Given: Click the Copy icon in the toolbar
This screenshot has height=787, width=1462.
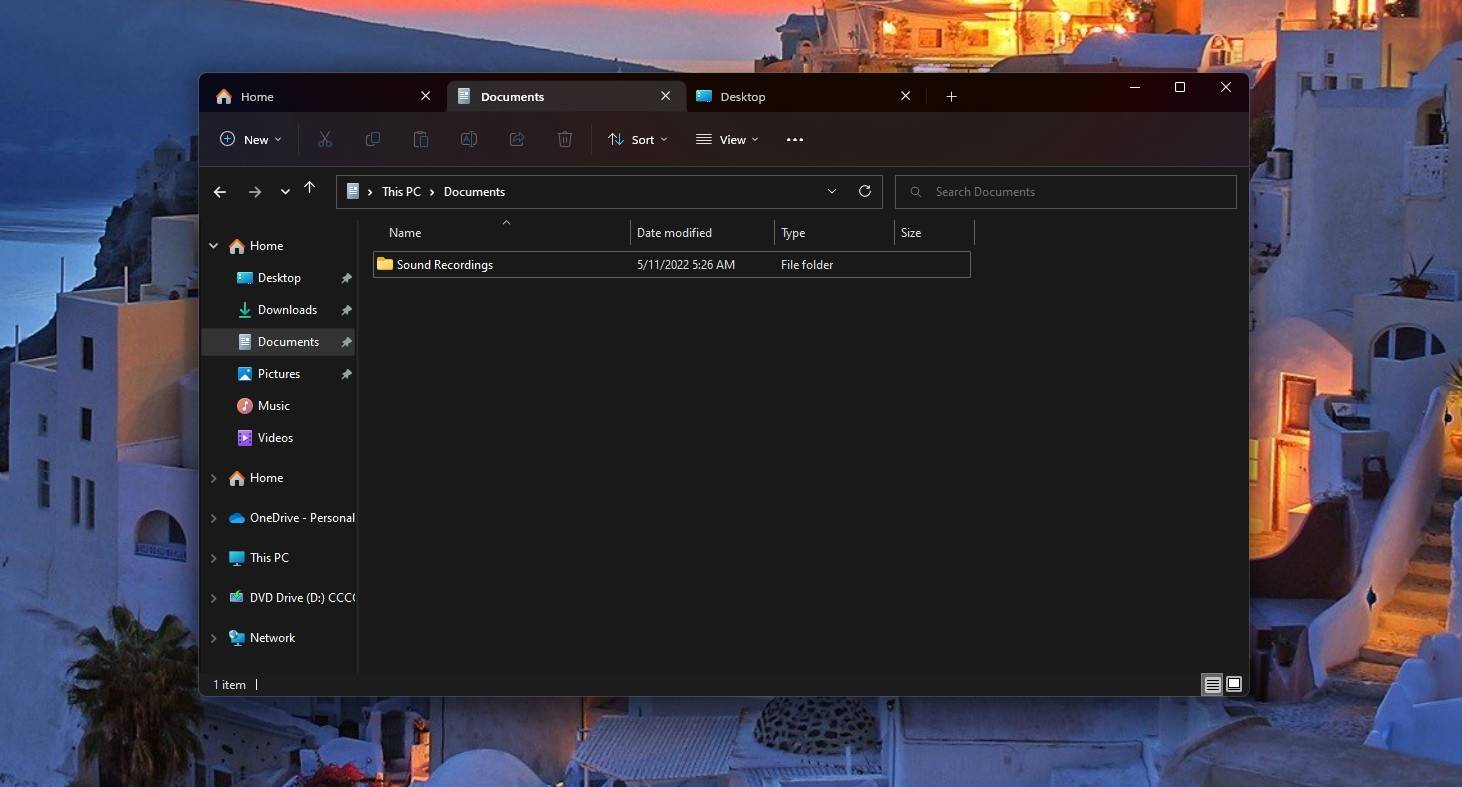Looking at the screenshot, I should point(372,139).
